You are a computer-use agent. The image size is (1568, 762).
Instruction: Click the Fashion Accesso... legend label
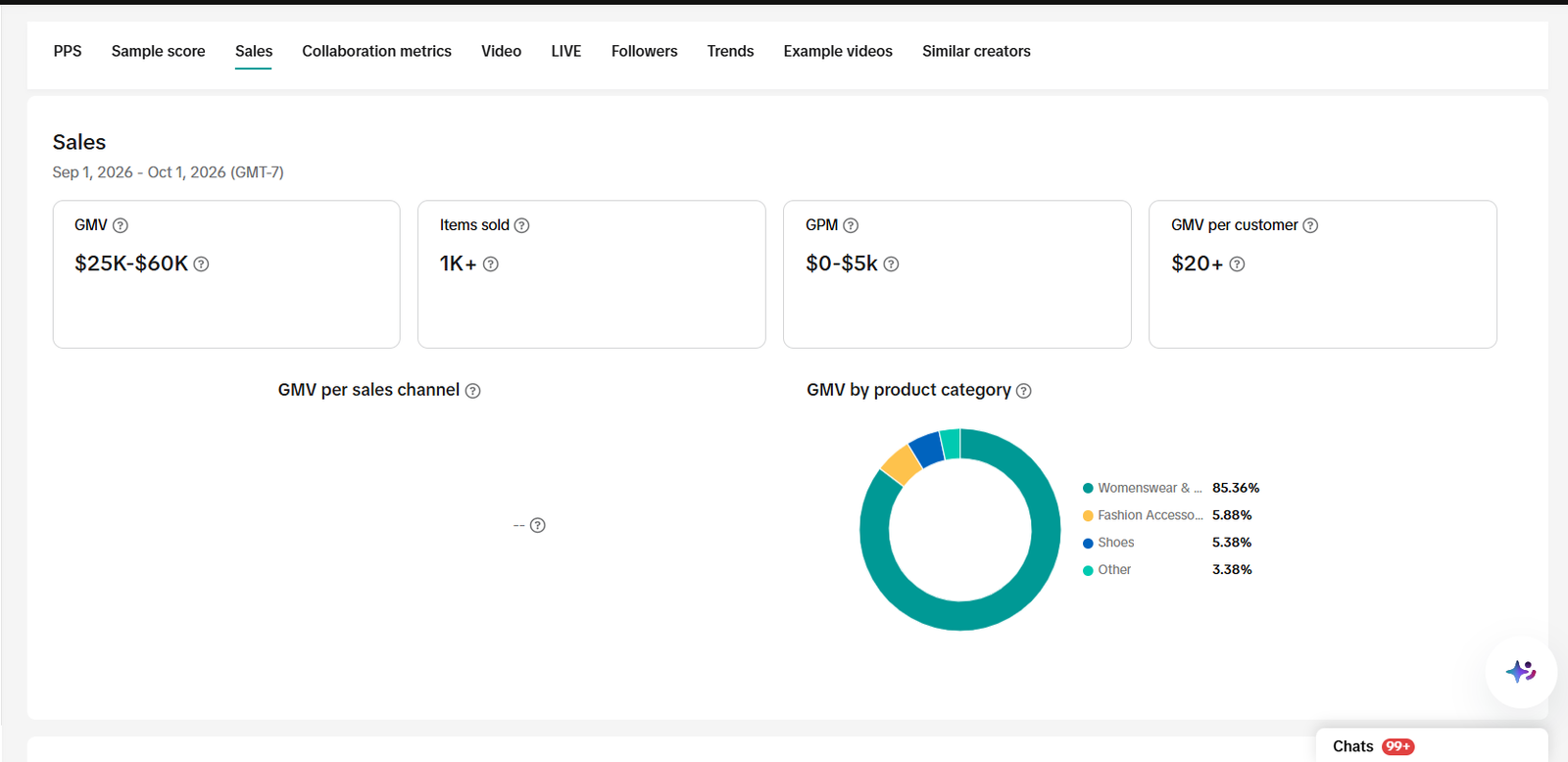pos(1151,515)
